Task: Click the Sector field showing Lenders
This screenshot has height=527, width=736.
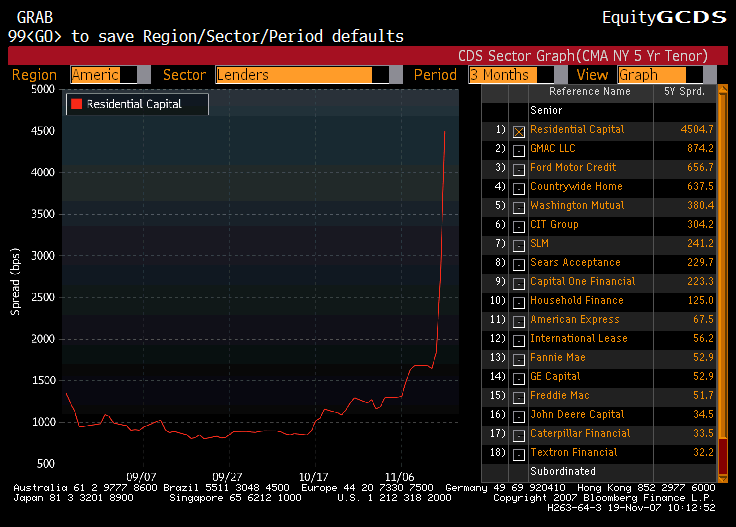Action: (x=302, y=75)
